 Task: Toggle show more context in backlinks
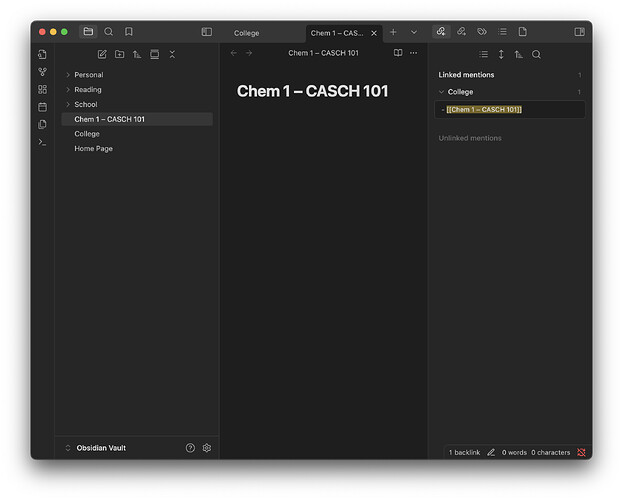tap(501, 54)
